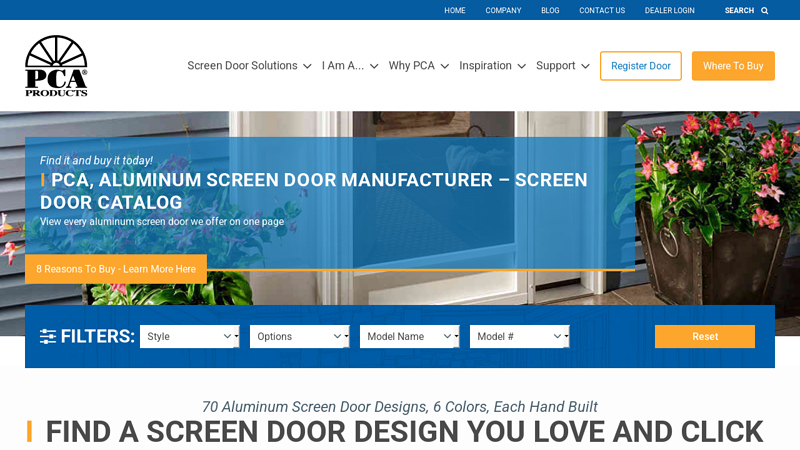Viewport: 800px width, 450px height.
Task: Click the chevron beside Support
Action: 586,66
